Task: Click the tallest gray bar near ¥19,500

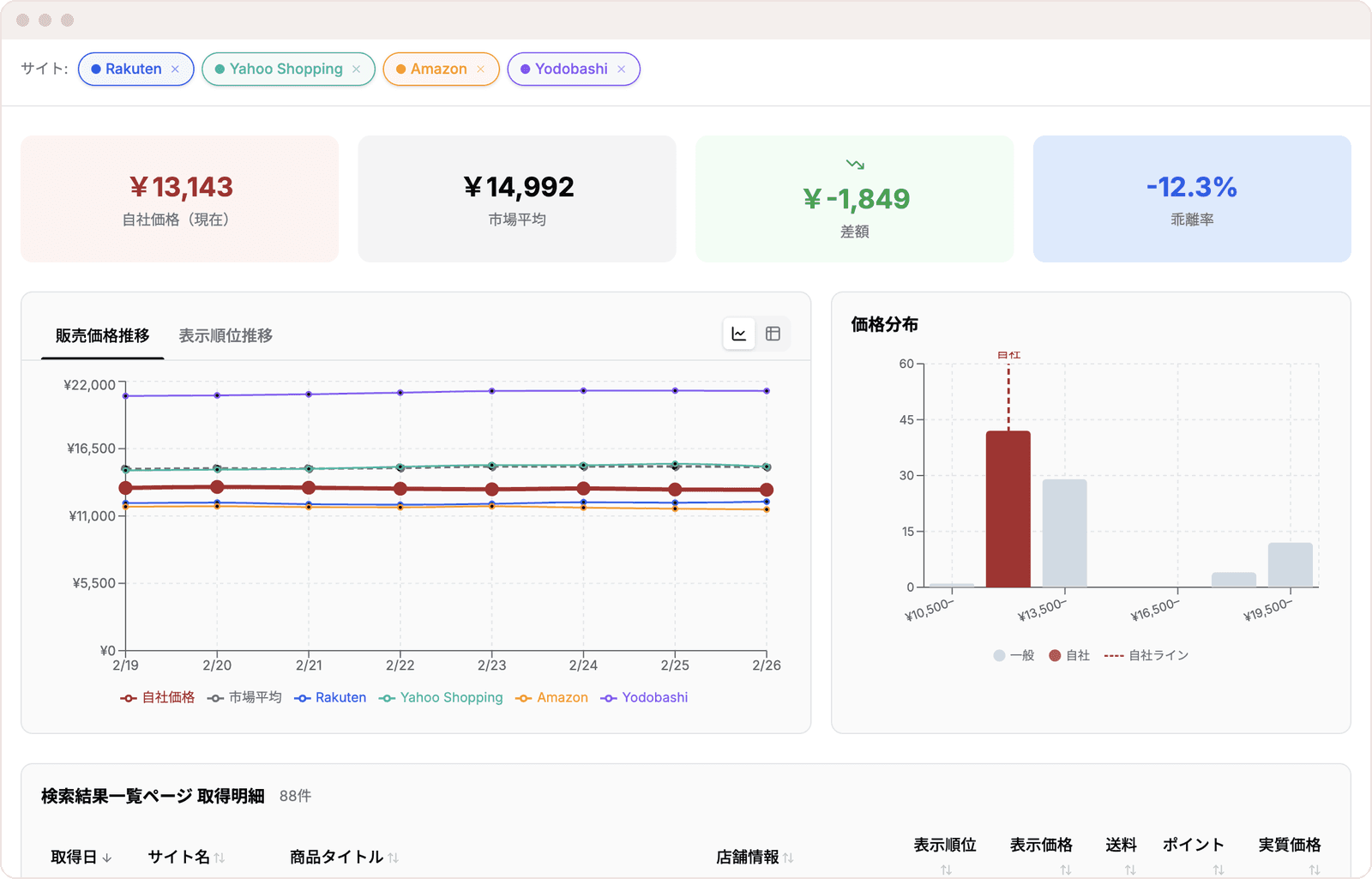Action: coord(1291,565)
